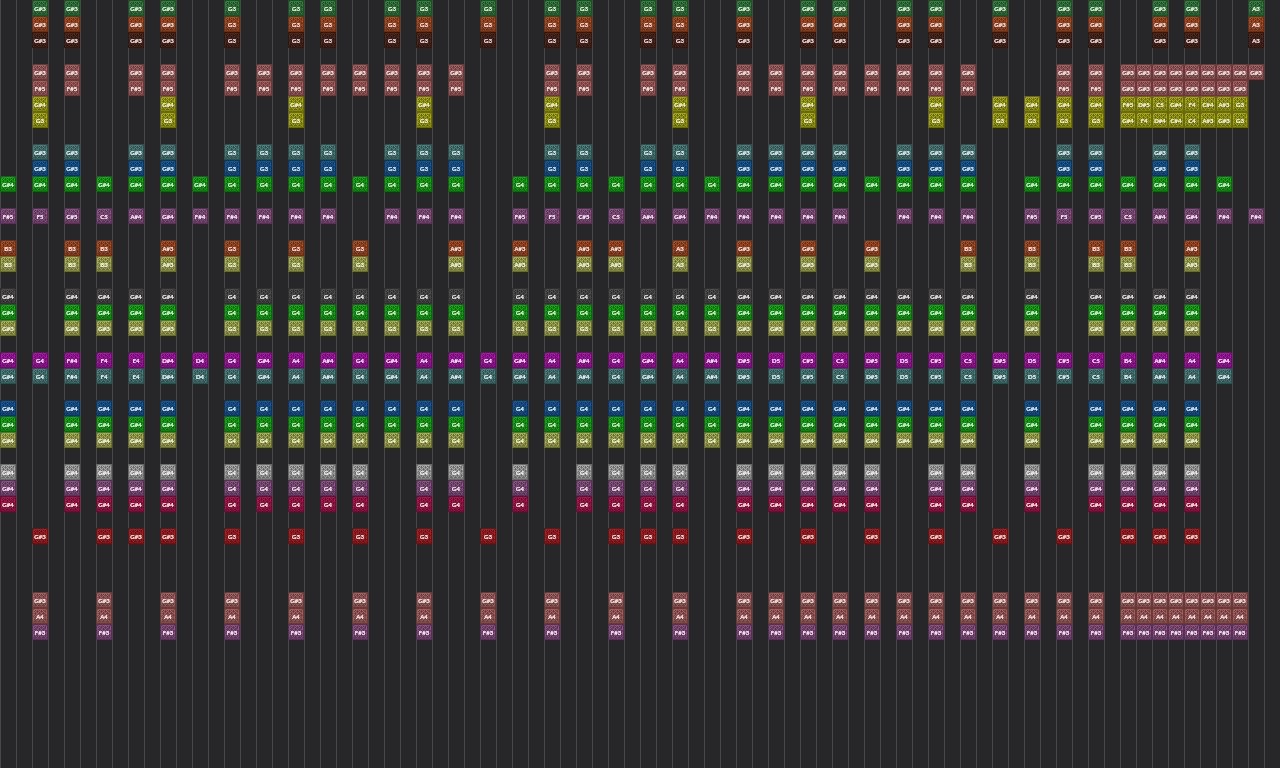
Task: Select the yellow C5 note
Action: click(x=1160, y=104)
